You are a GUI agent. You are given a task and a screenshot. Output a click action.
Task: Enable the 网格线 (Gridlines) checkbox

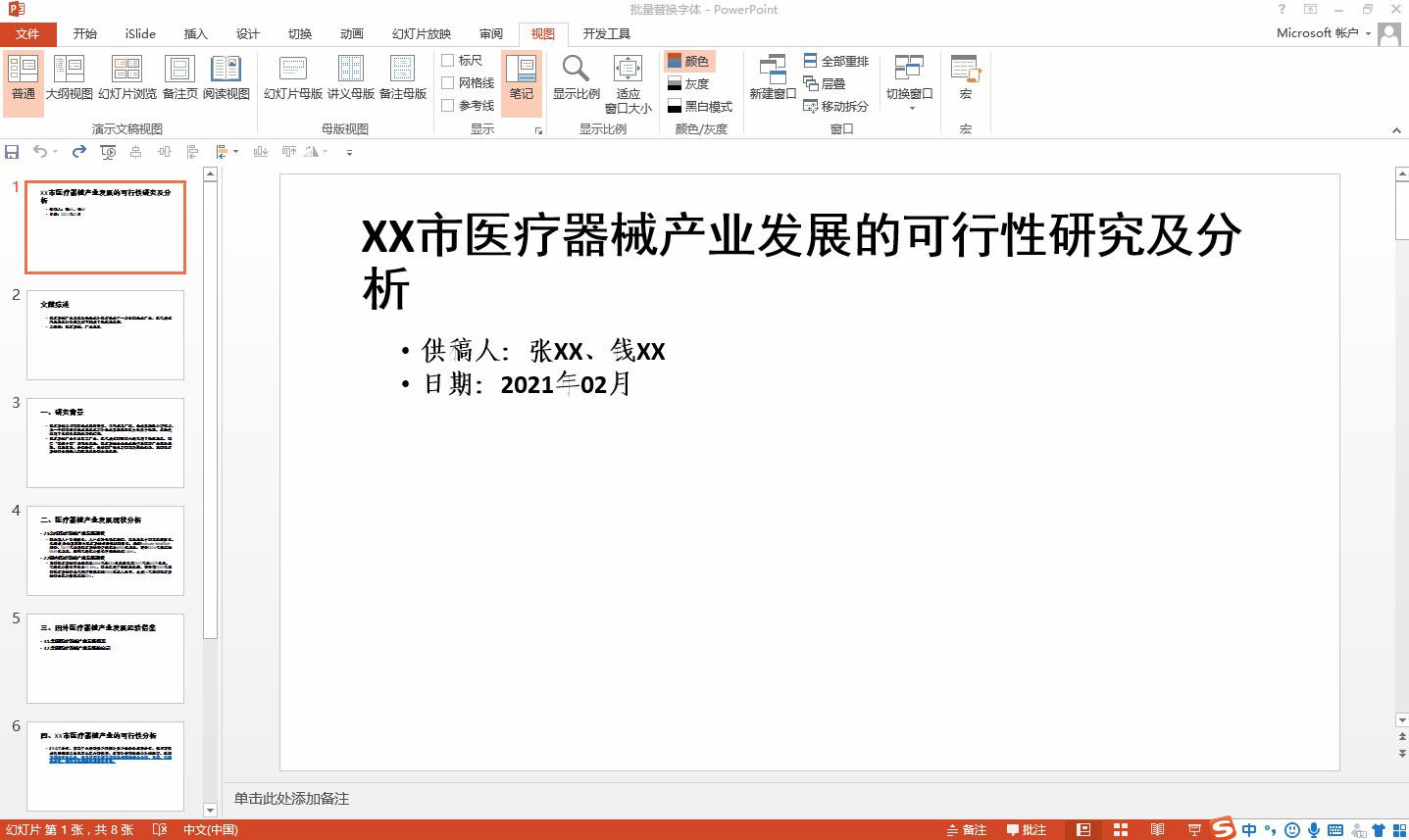click(447, 82)
